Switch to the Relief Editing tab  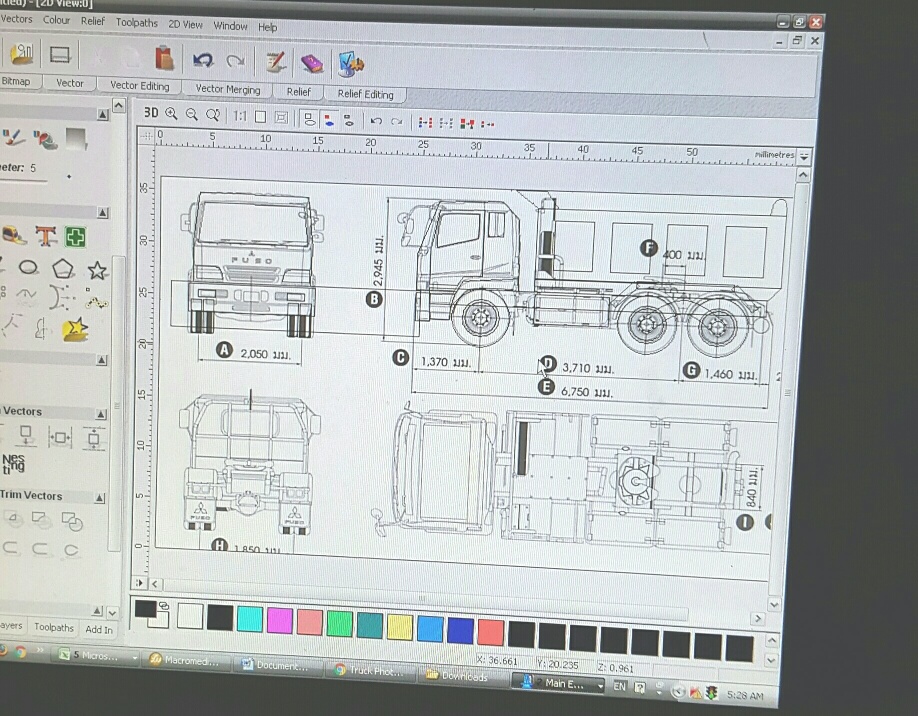pos(366,93)
